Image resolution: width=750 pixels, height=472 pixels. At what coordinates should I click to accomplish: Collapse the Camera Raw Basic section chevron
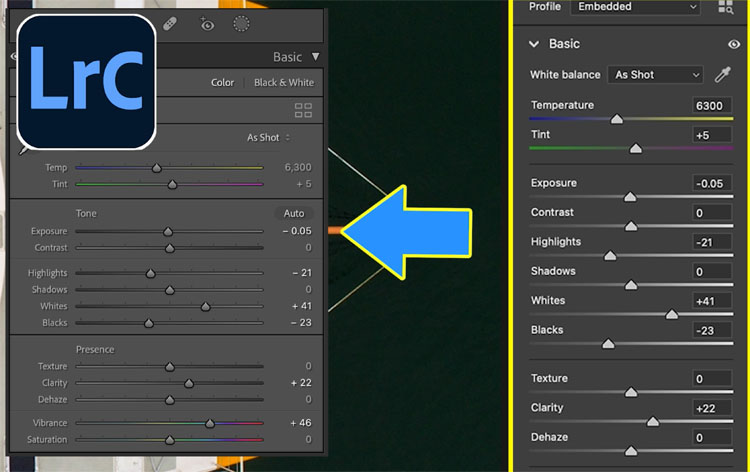tap(534, 44)
